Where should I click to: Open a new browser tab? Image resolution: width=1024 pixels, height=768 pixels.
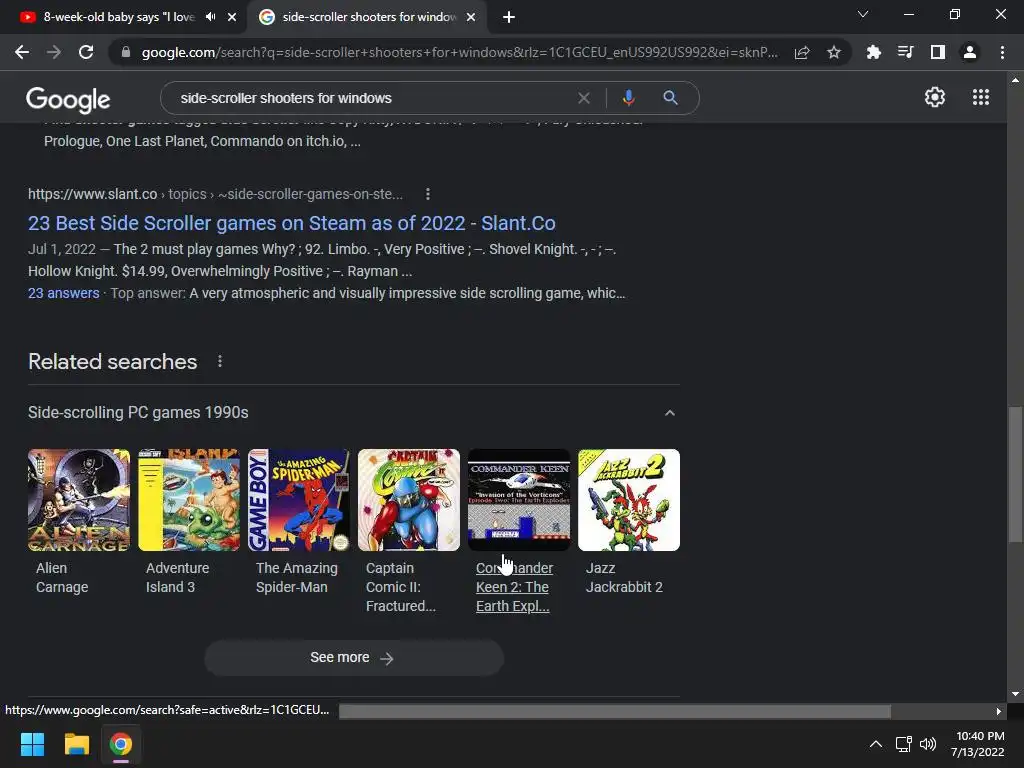(x=509, y=17)
